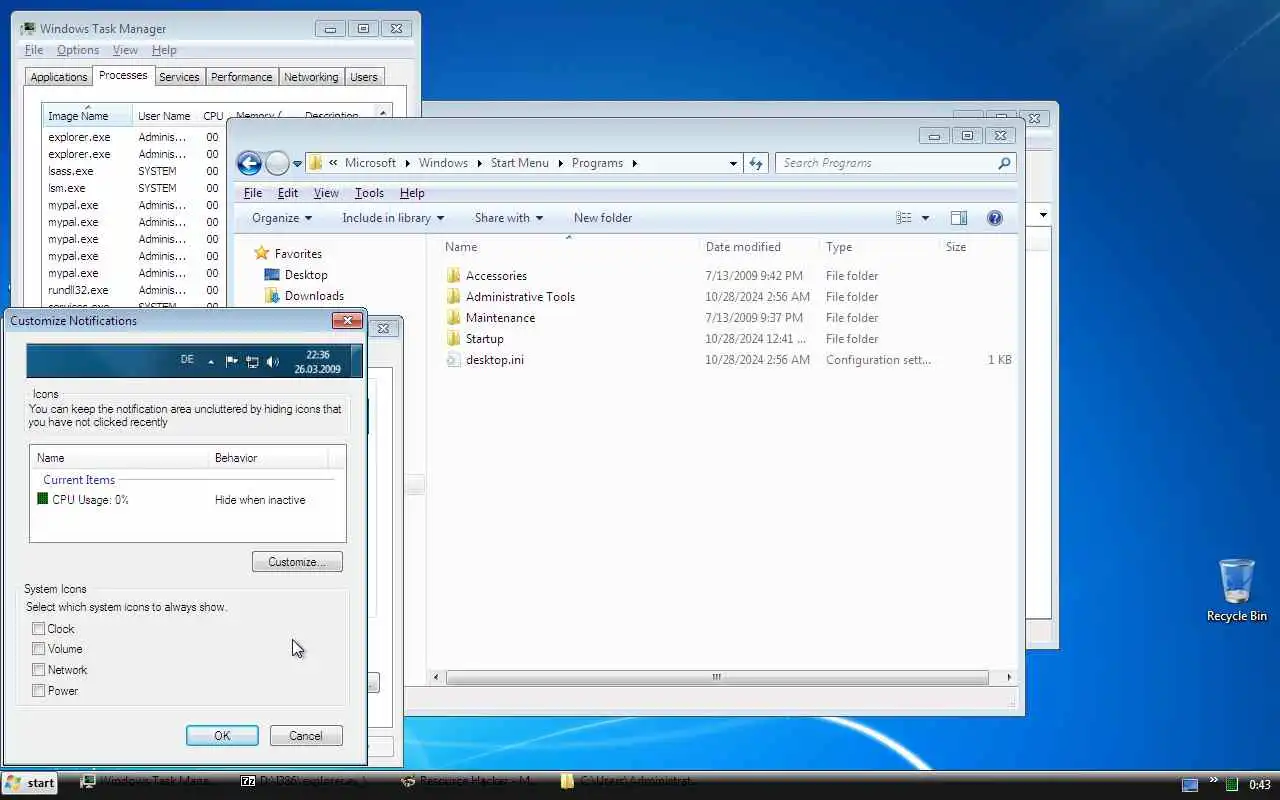This screenshot has width=1280, height=800.
Task: Select the Accessories folder icon
Action: (x=453, y=275)
